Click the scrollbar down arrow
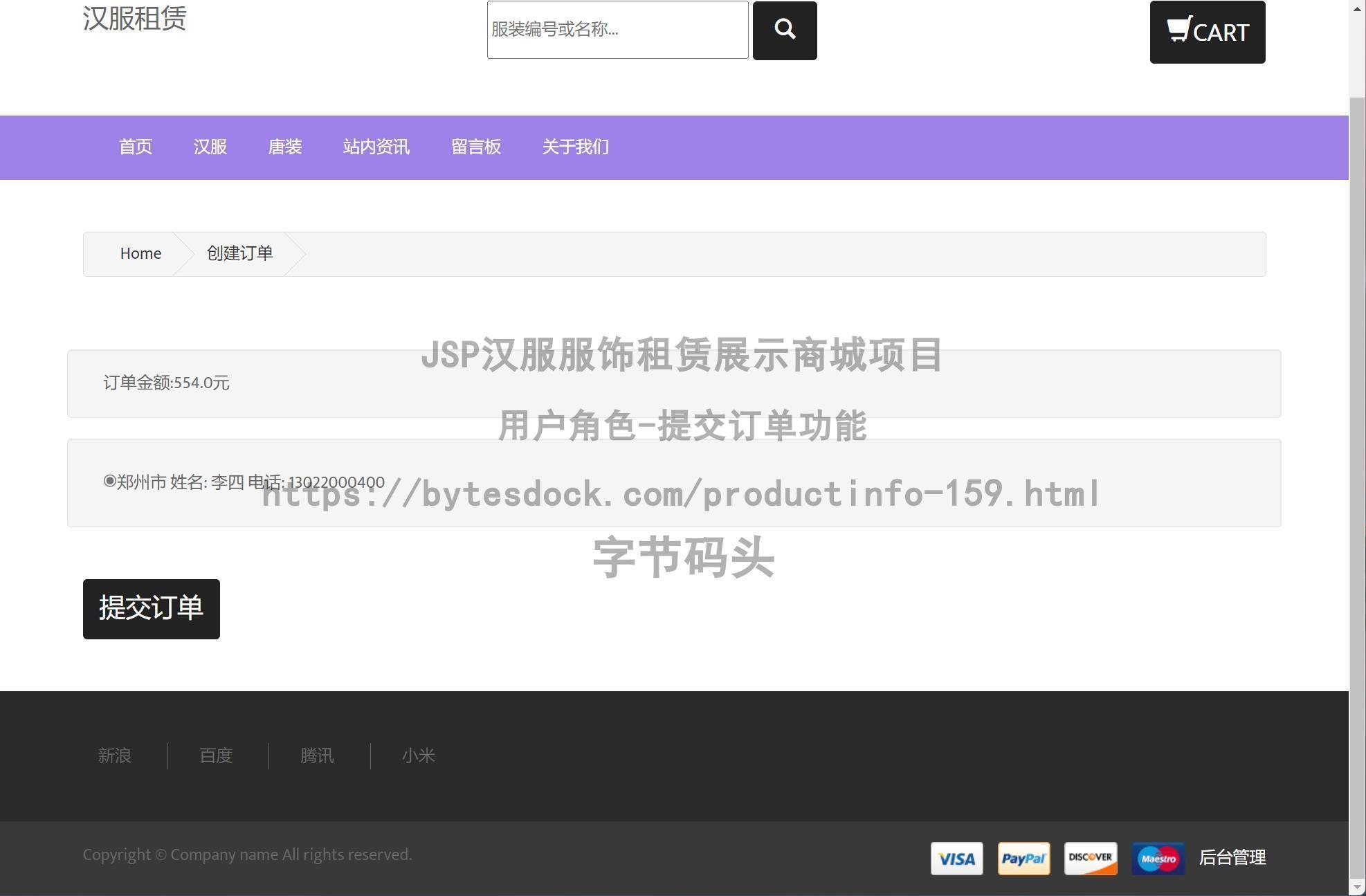 click(1356, 888)
